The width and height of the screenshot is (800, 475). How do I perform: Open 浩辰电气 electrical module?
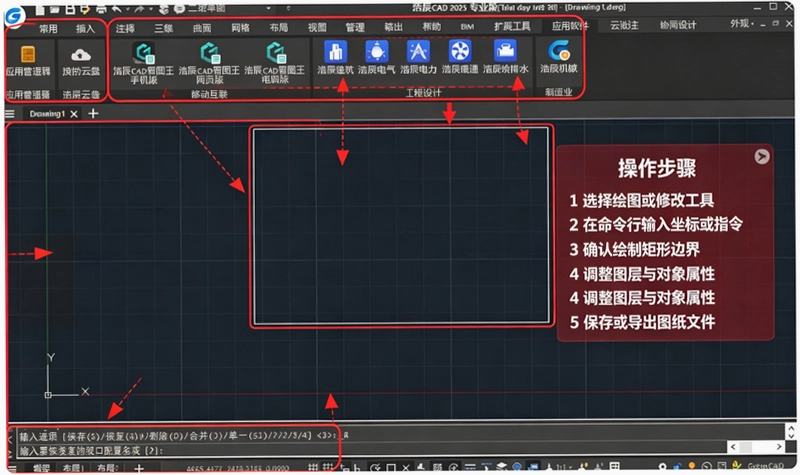377,57
